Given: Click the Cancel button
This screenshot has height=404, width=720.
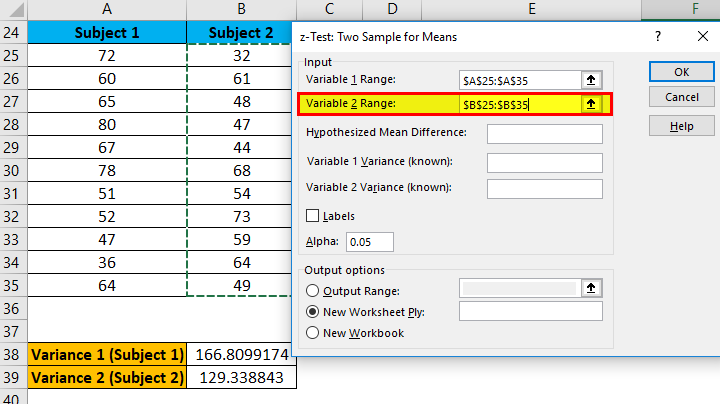Looking at the screenshot, I should 681,97.
